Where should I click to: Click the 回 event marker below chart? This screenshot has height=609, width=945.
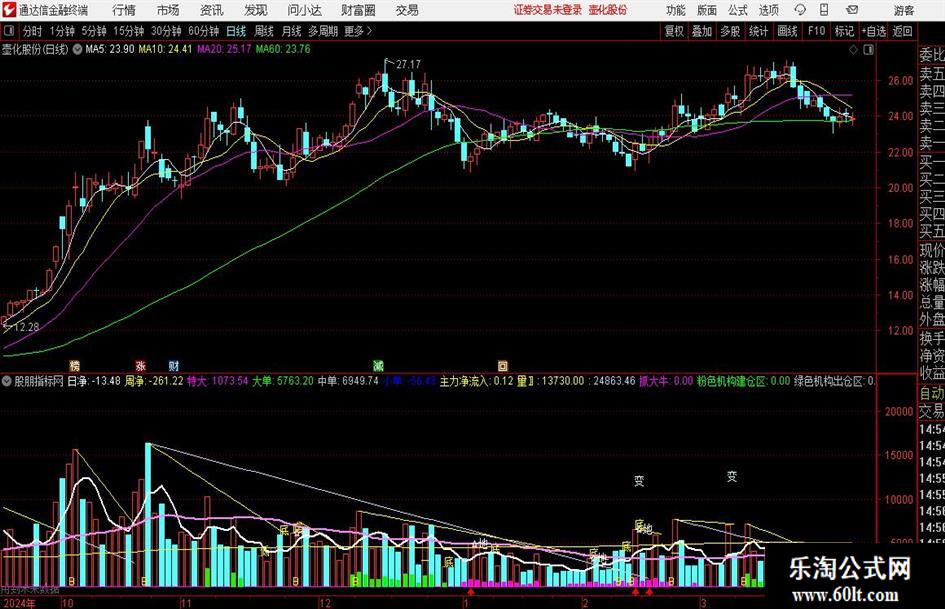(x=503, y=365)
